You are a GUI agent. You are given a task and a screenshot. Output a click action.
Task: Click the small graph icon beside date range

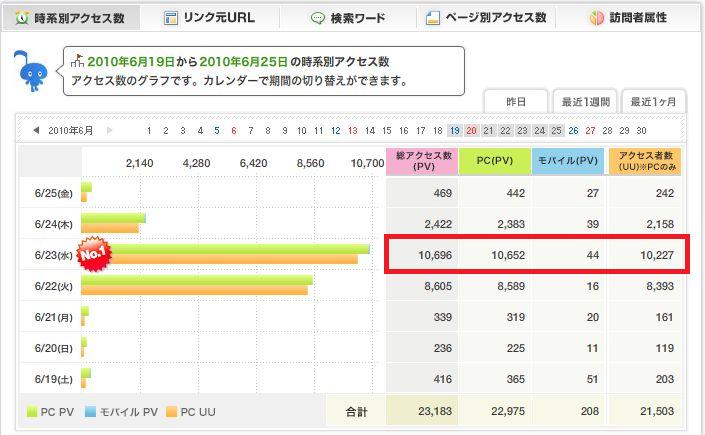(x=74, y=61)
